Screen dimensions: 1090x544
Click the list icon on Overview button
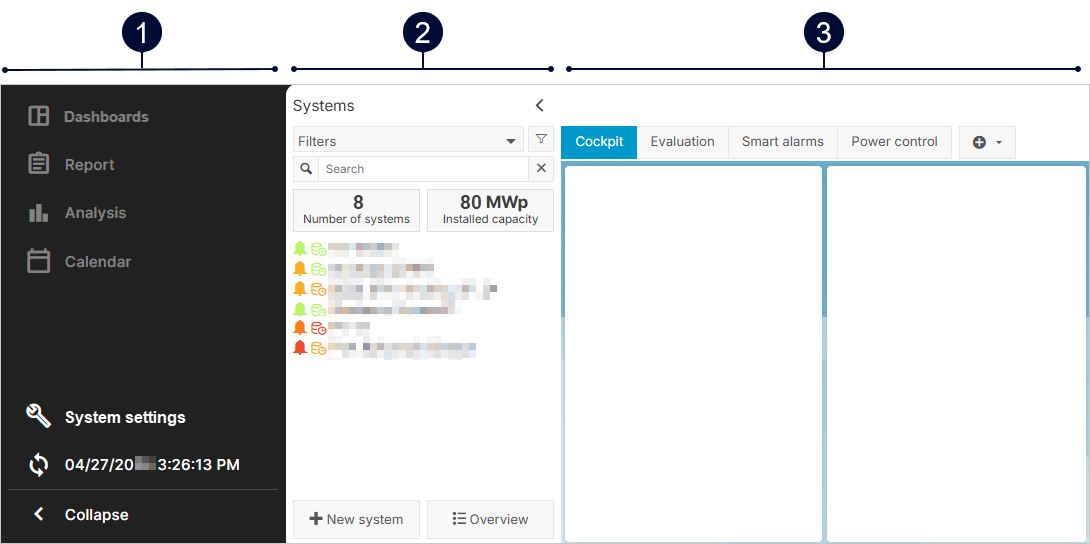pyautogui.click(x=459, y=518)
